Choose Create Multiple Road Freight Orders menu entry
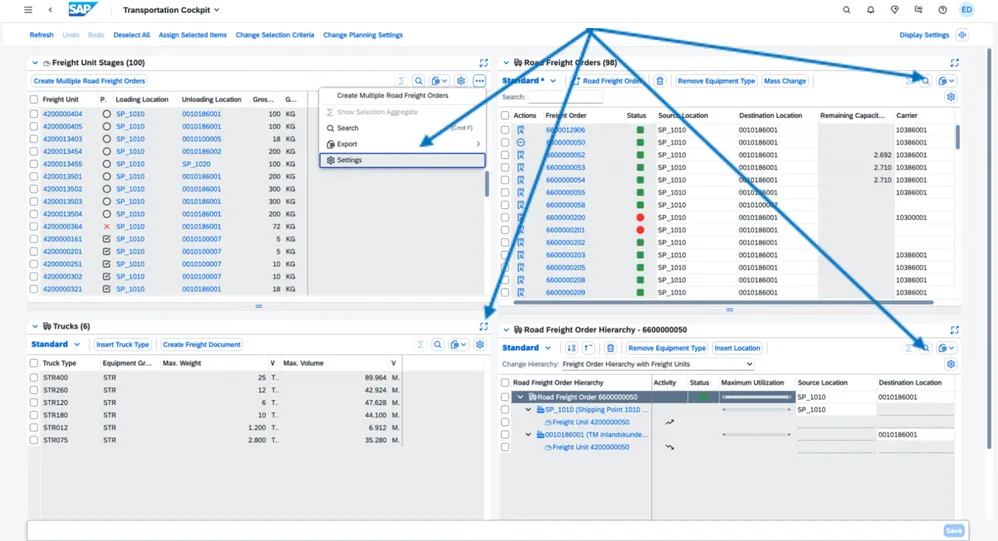This screenshot has width=998, height=541. click(x=392, y=95)
